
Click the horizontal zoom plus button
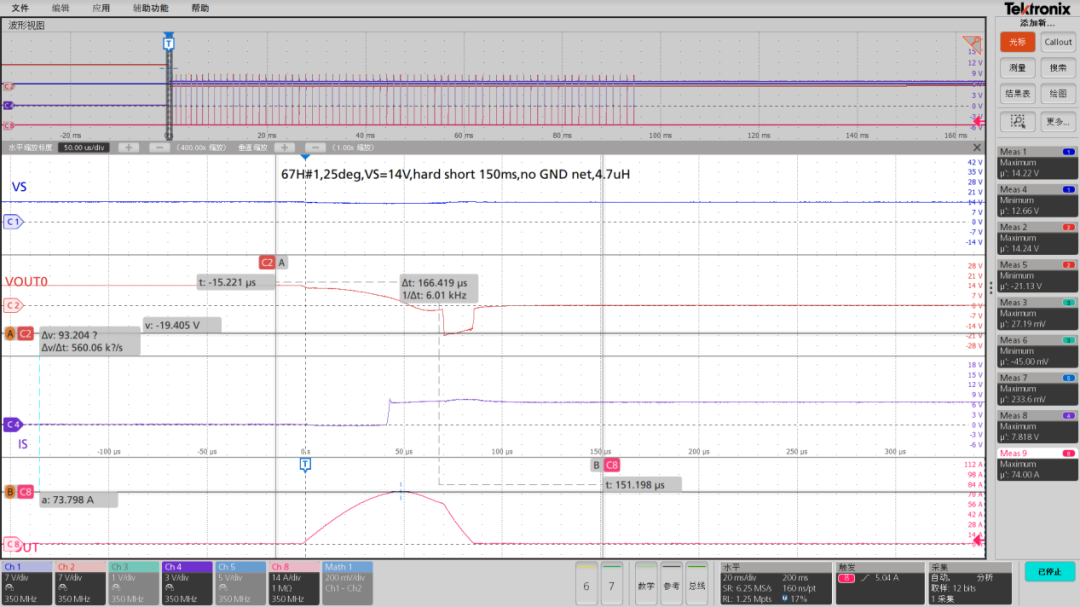[128, 147]
